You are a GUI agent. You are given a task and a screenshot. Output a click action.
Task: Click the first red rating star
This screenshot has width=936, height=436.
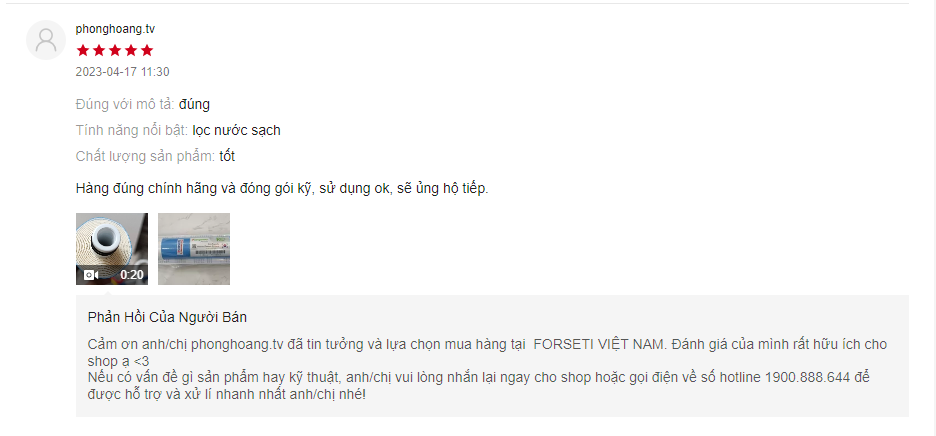click(83, 51)
